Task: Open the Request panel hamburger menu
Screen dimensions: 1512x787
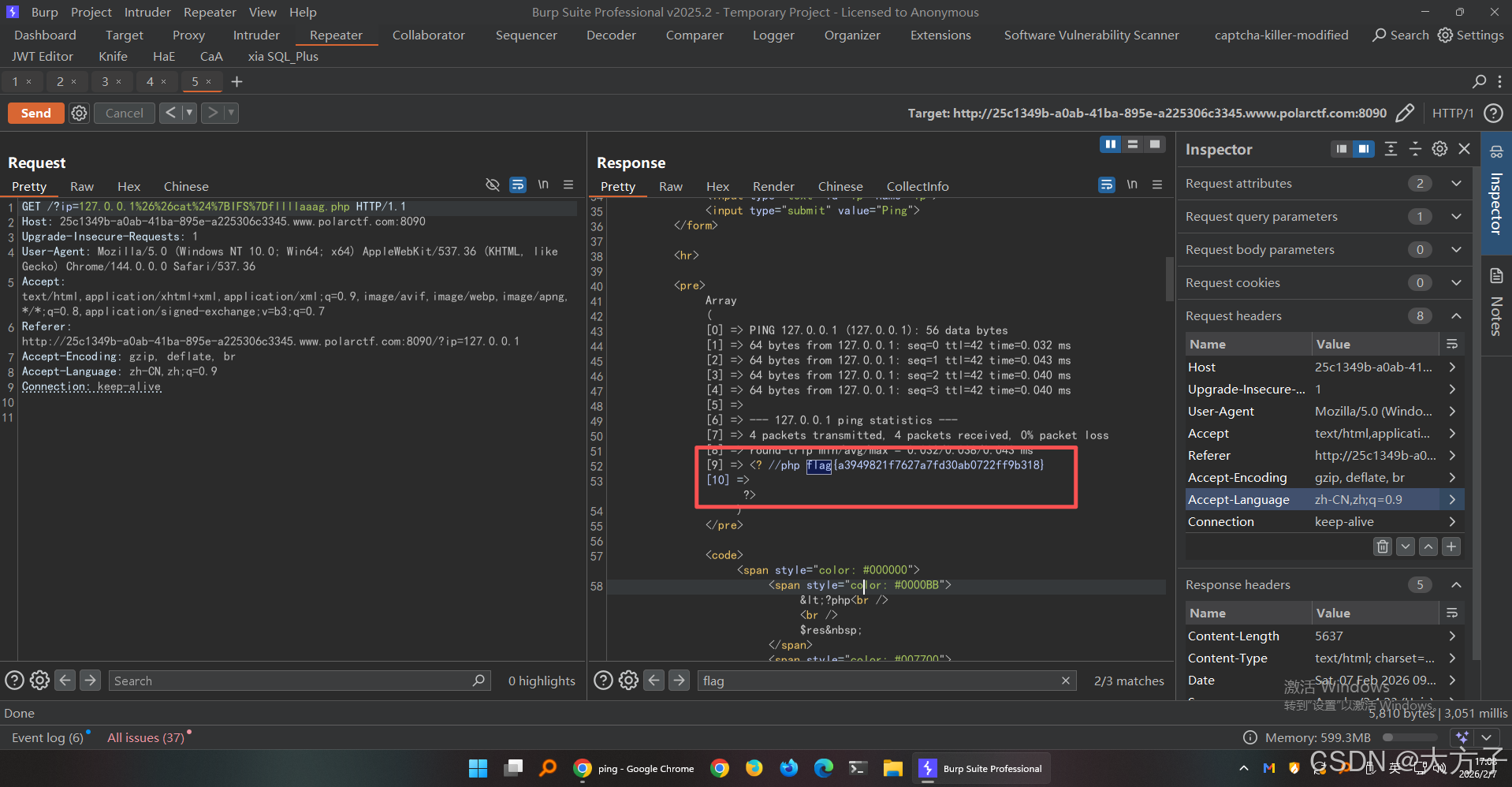Action: pos(568,185)
